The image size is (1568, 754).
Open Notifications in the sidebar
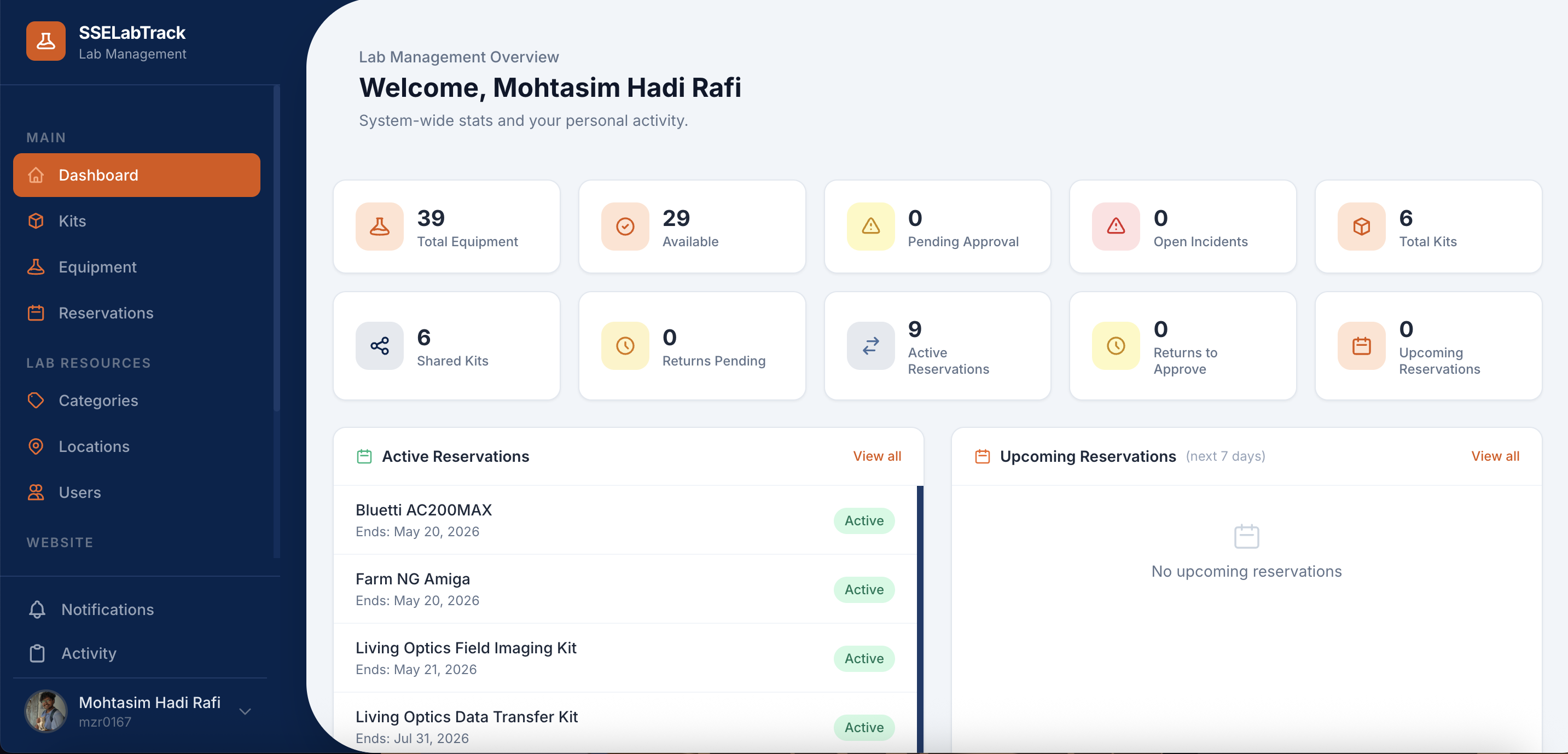coord(140,609)
